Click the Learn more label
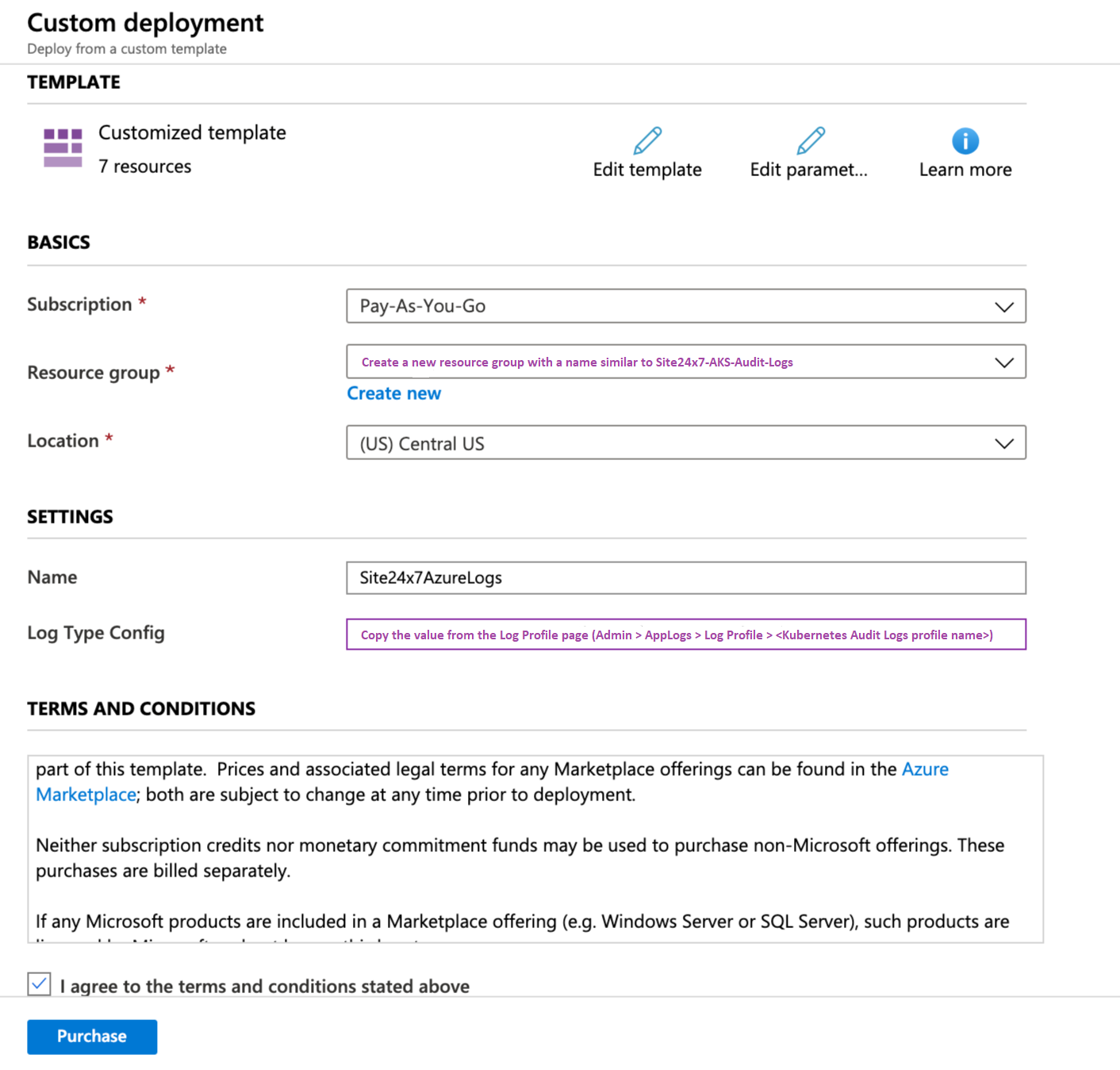Viewport: 1120px width, 1070px height. [x=965, y=170]
